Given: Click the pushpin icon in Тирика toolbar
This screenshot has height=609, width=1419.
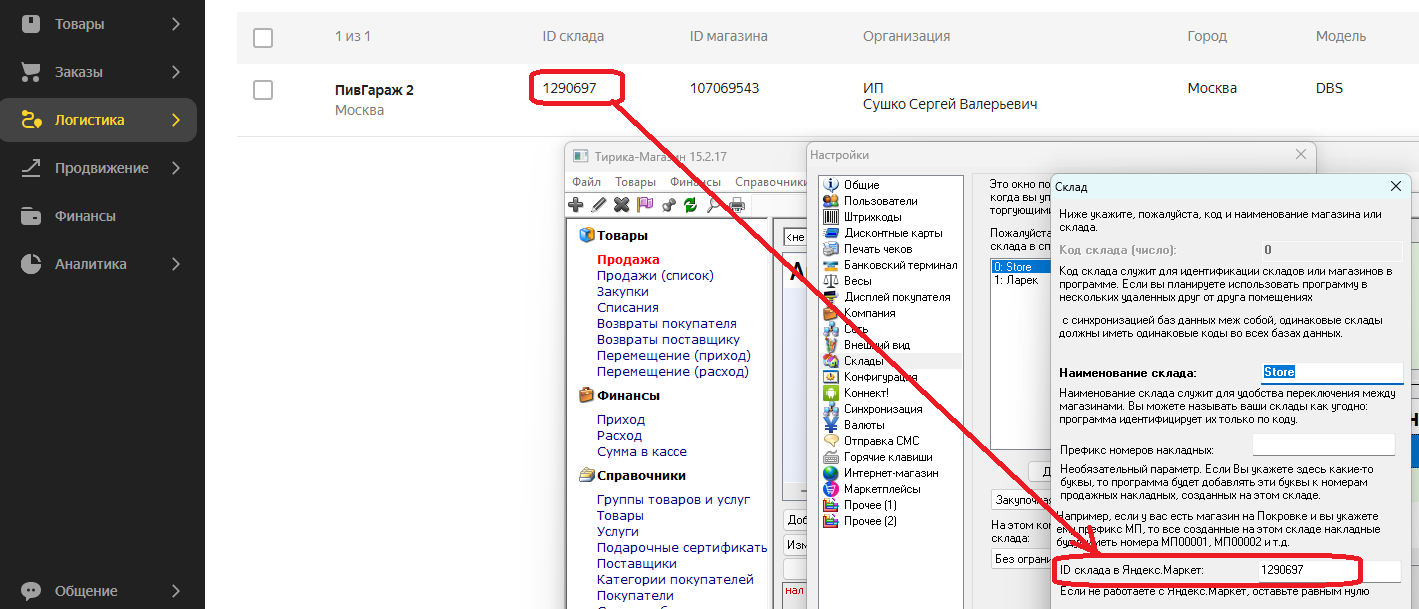Looking at the screenshot, I should click(668, 205).
